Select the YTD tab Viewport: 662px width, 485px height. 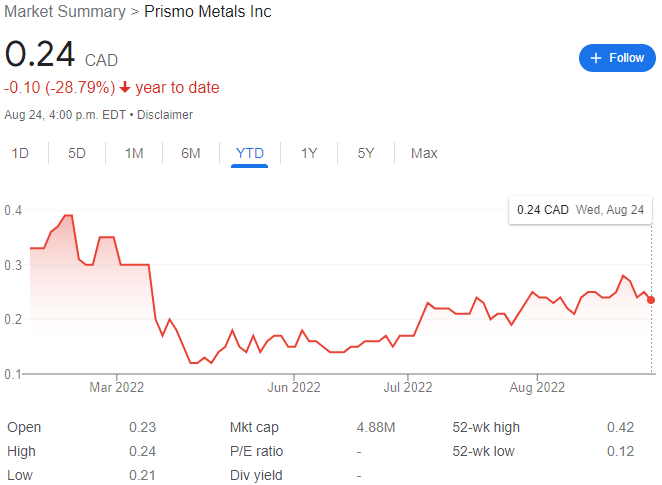pyautogui.click(x=250, y=153)
